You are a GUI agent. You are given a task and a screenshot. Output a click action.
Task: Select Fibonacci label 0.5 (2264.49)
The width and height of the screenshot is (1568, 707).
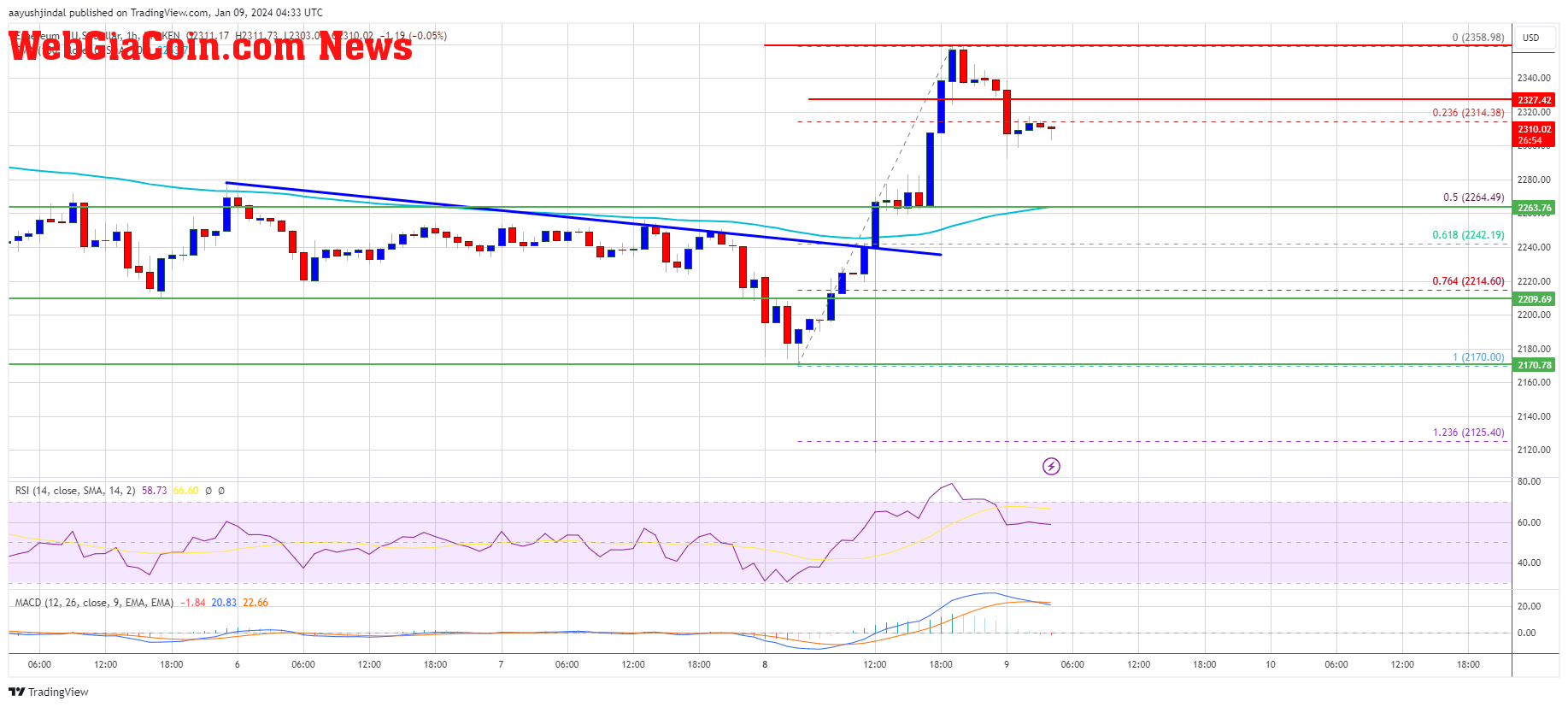(1473, 197)
